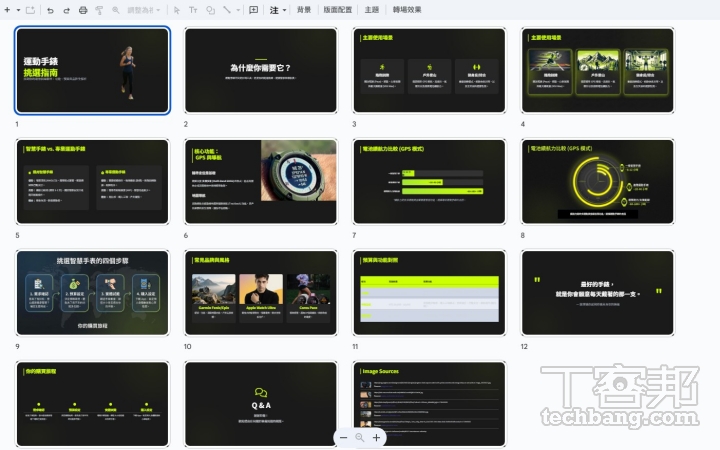Click the magnifier reset zoom icon at bottom
This screenshot has width=720, height=450.
coord(360,438)
